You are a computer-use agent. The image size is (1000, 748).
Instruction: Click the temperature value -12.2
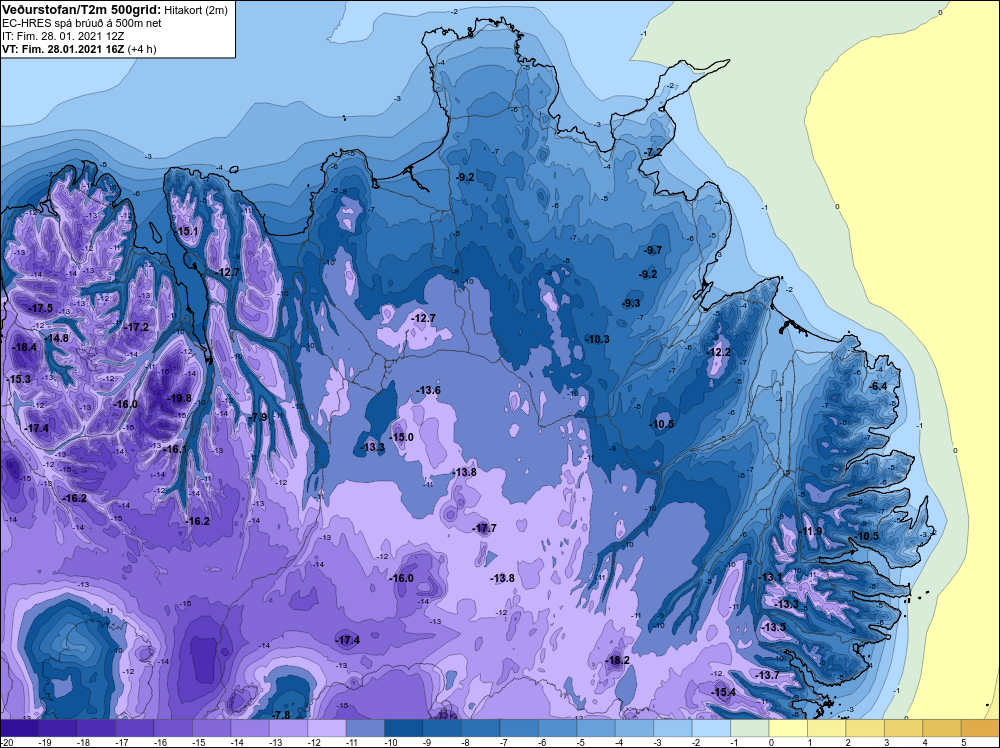tap(719, 353)
